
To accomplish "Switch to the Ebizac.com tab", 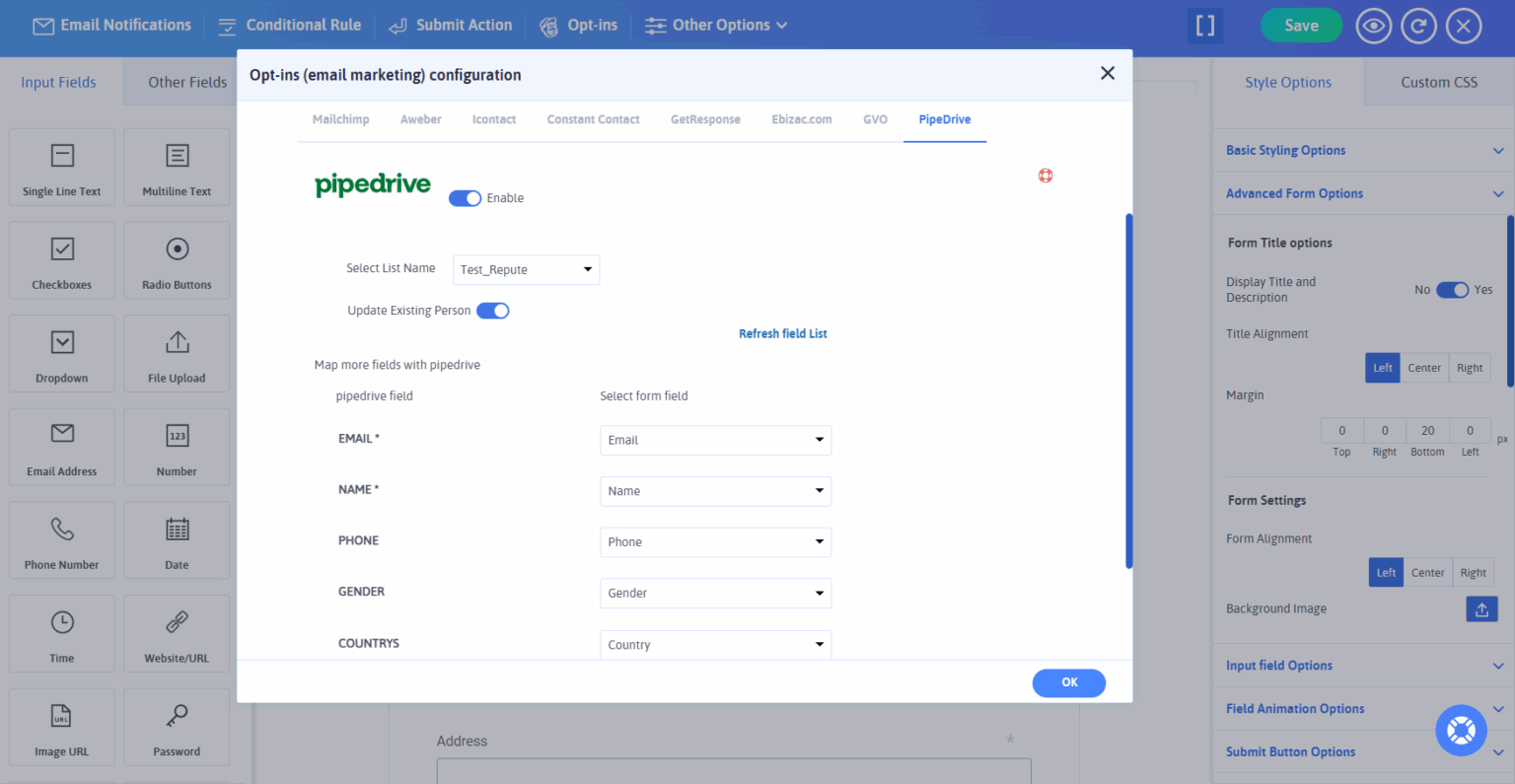I will (802, 119).
